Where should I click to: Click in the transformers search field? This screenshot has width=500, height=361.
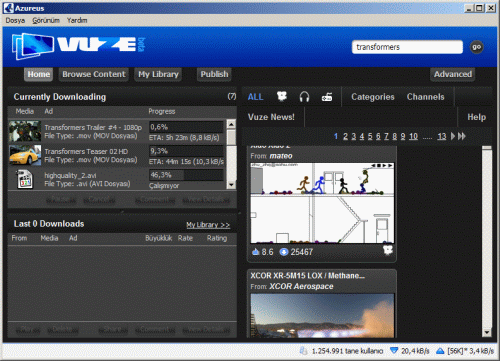click(407, 47)
